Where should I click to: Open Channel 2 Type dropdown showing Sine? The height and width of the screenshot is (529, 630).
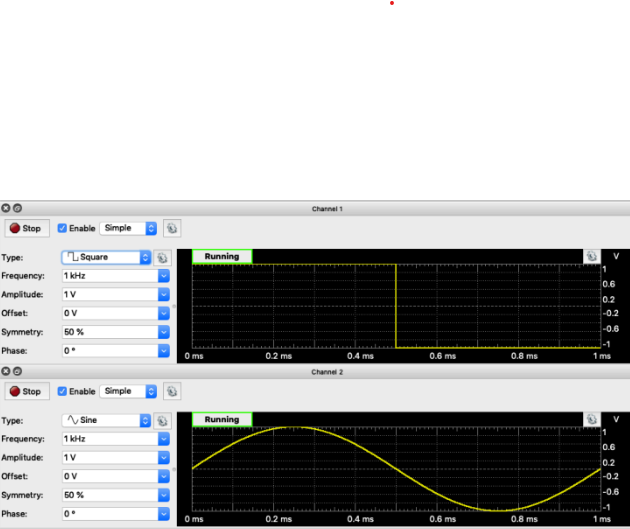click(x=106, y=420)
